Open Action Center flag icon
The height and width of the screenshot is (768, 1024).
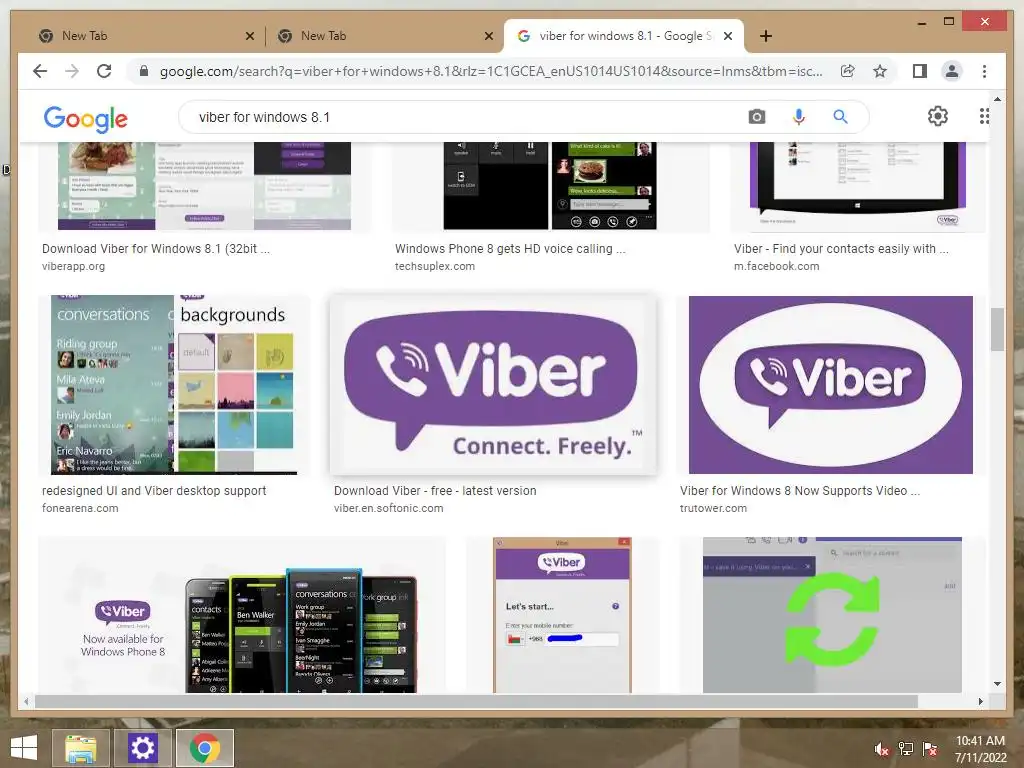click(929, 749)
